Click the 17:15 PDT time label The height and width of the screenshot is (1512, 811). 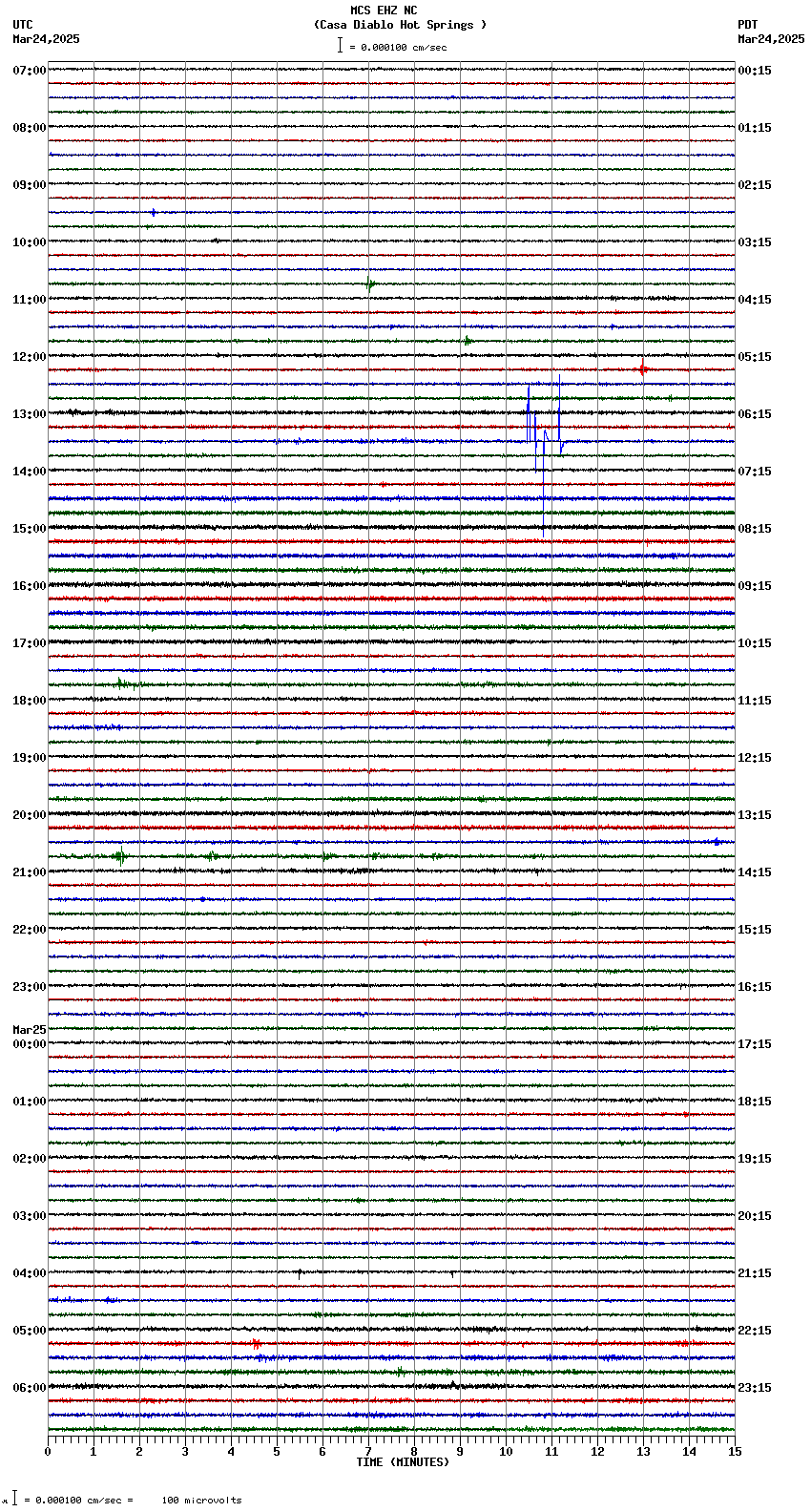[x=755, y=1044]
